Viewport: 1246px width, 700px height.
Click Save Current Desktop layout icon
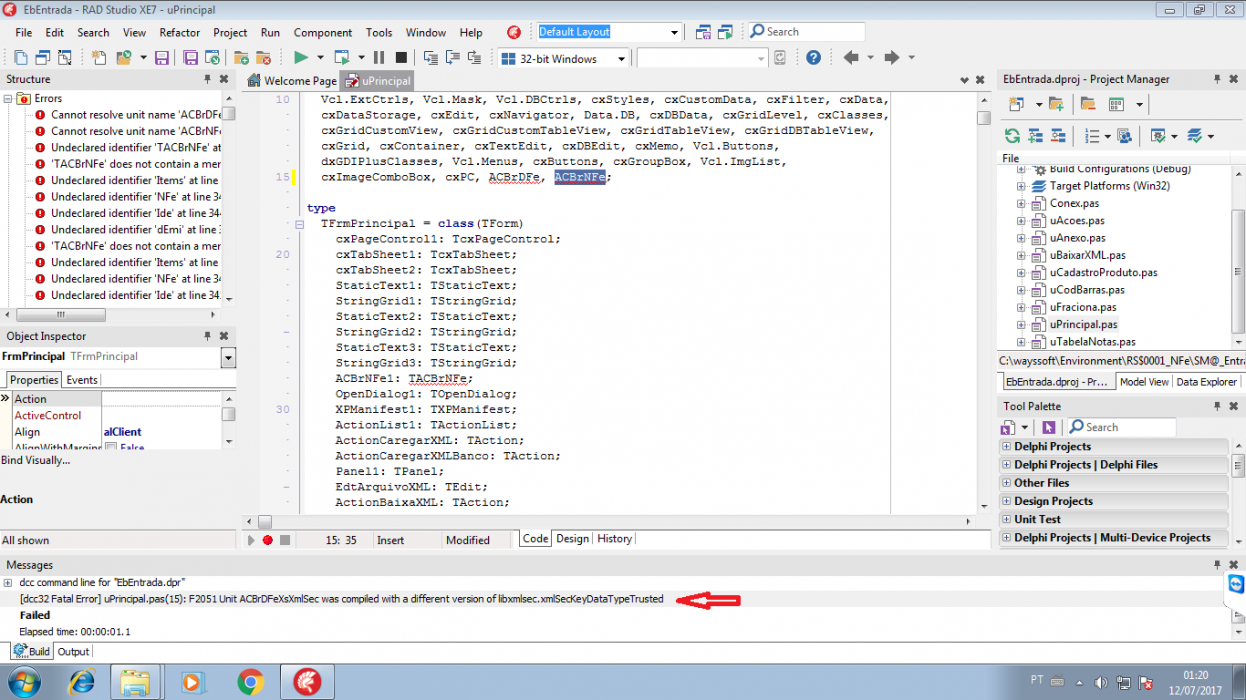pyautogui.click(x=703, y=32)
